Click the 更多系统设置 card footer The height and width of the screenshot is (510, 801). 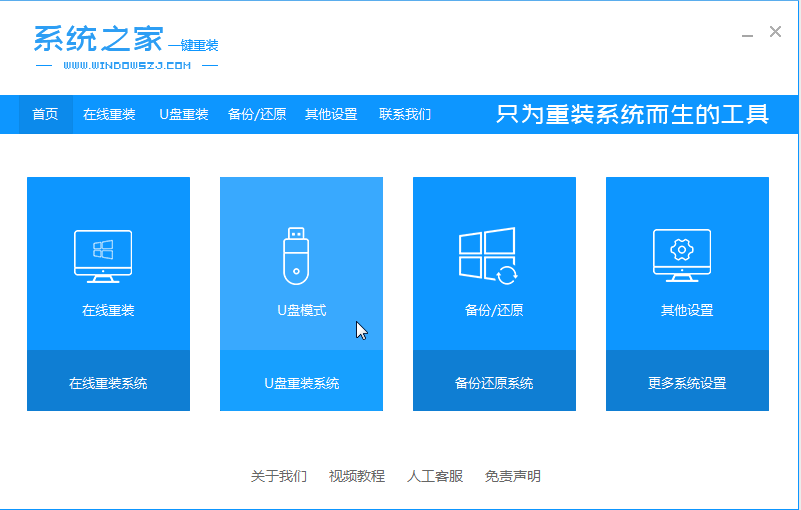pos(688,381)
